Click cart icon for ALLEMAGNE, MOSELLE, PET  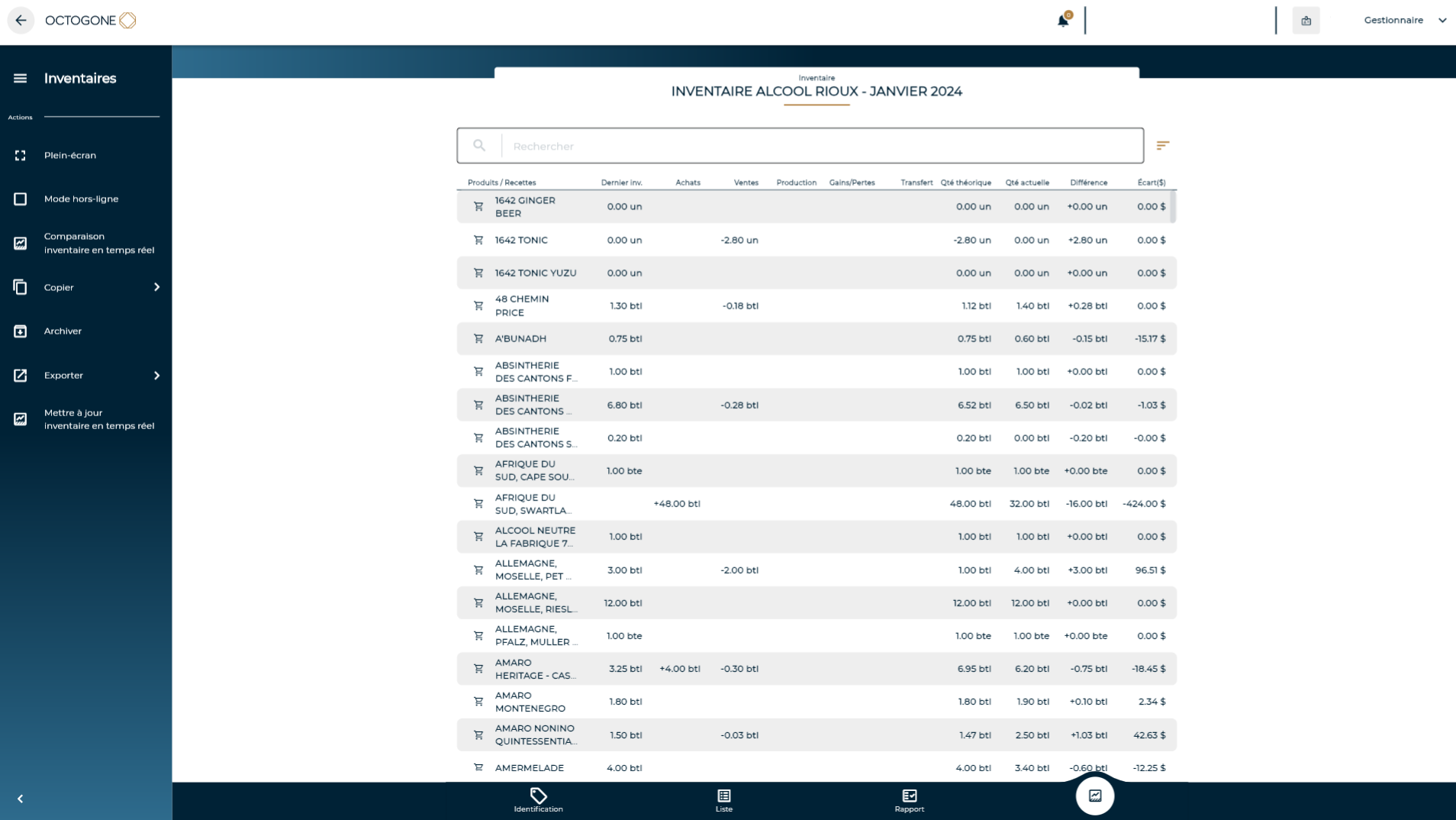coord(478,570)
